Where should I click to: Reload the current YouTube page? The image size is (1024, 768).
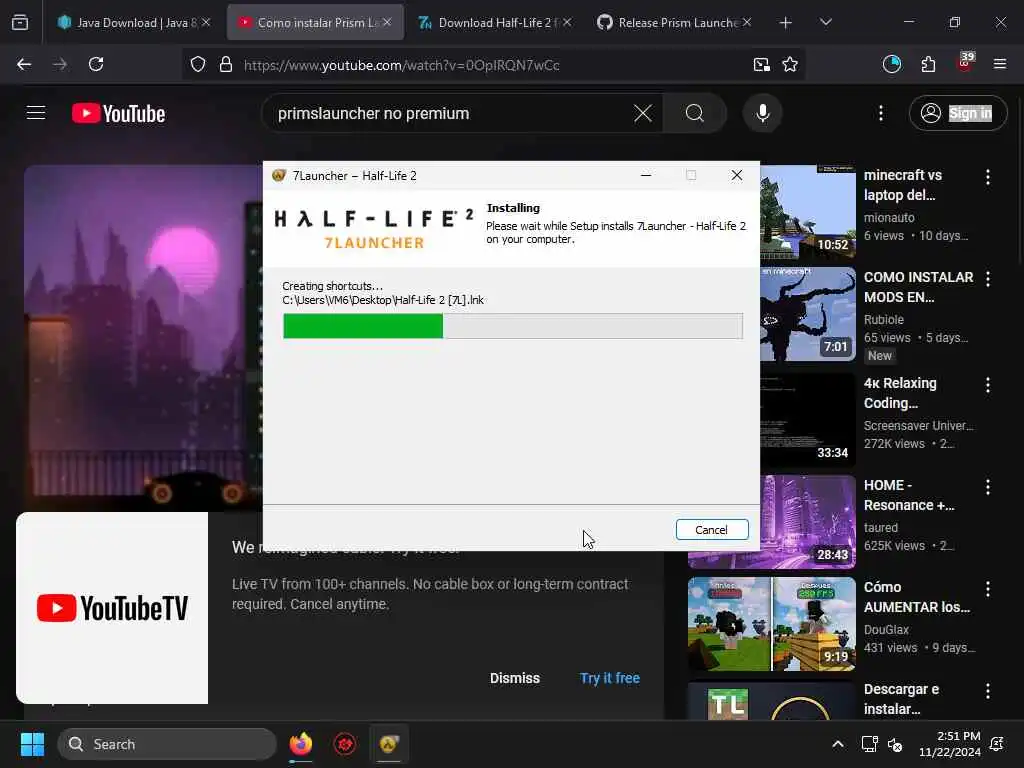click(96, 64)
